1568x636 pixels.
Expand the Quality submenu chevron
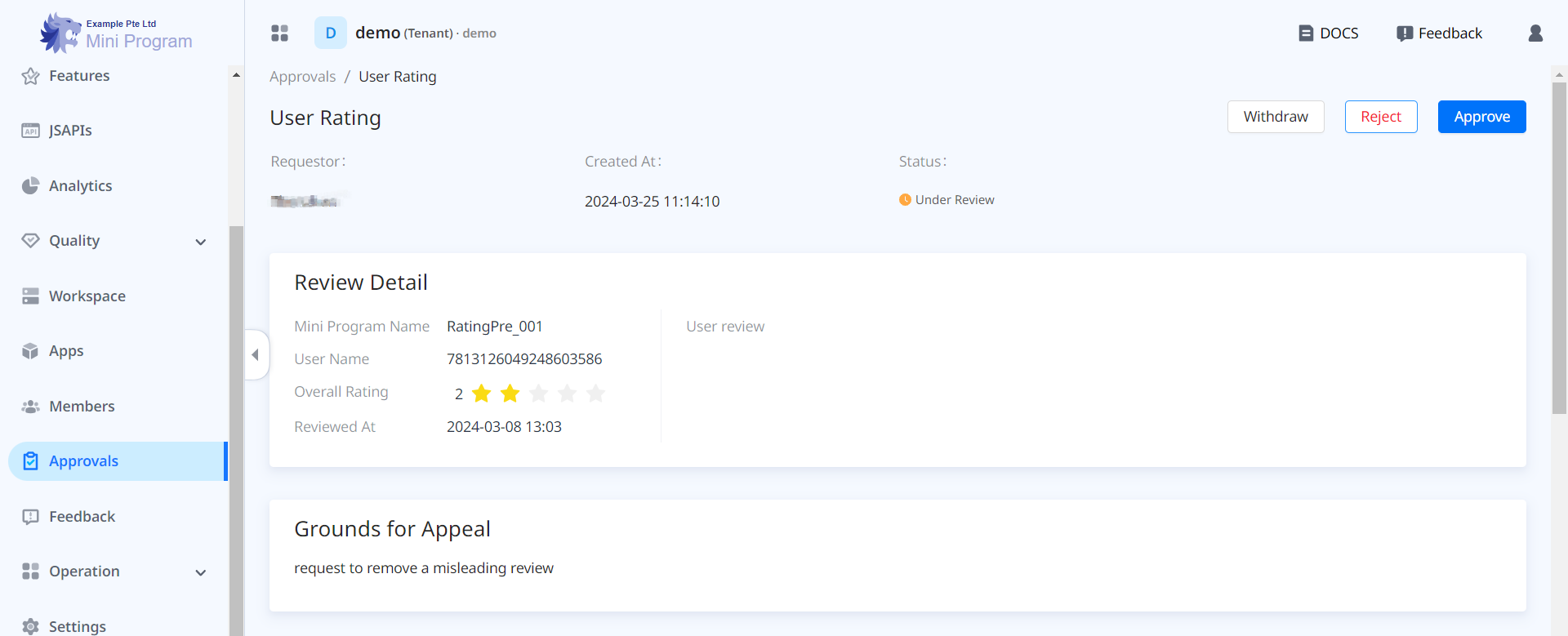pyautogui.click(x=201, y=242)
